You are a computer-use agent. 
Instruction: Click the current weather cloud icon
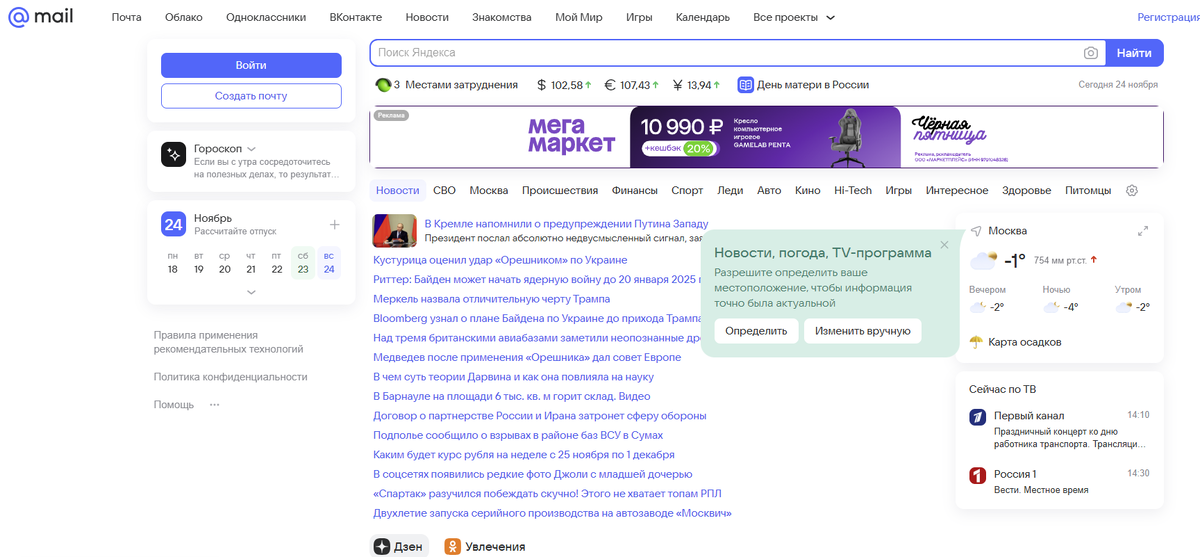click(x=983, y=262)
